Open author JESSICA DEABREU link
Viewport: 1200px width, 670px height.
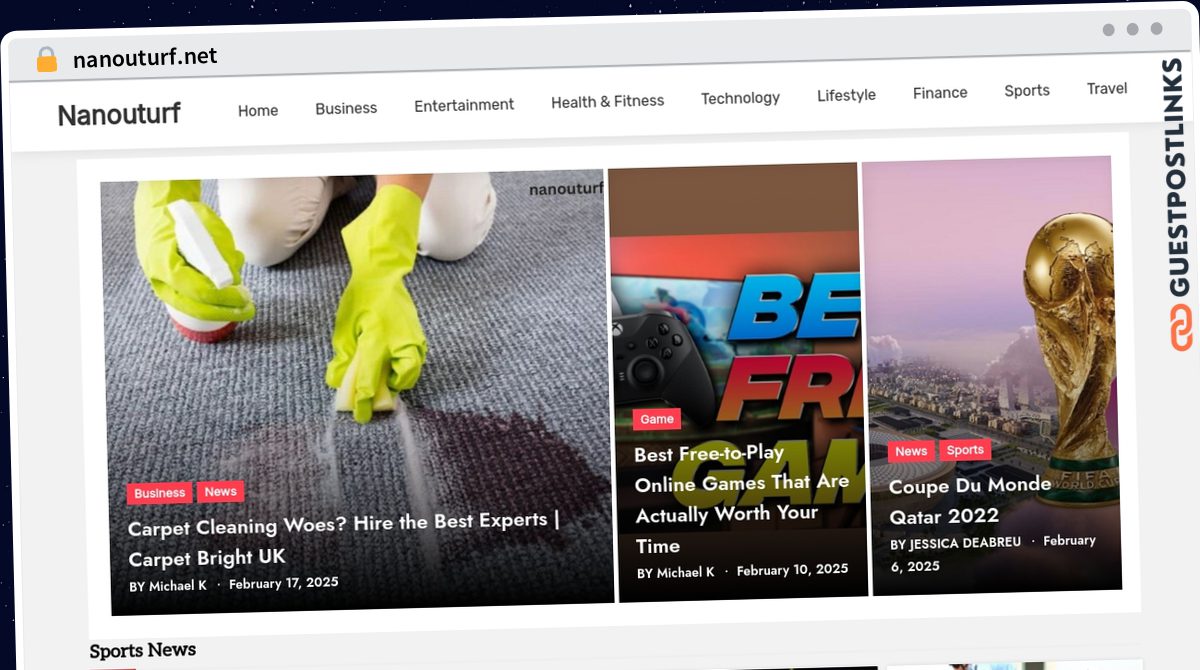click(965, 543)
